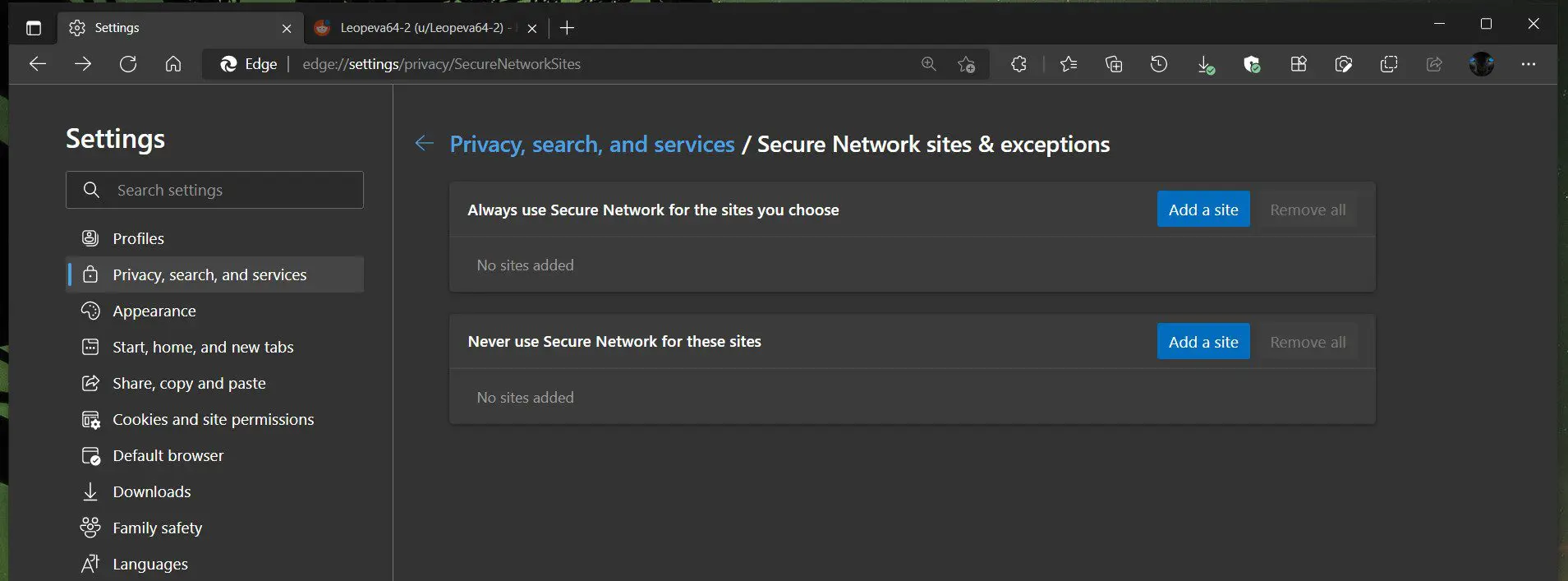The image size is (1568, 581).
Task: Click the back arrow beside Privacy breadcrumb
Action: (x=424, y=144)
